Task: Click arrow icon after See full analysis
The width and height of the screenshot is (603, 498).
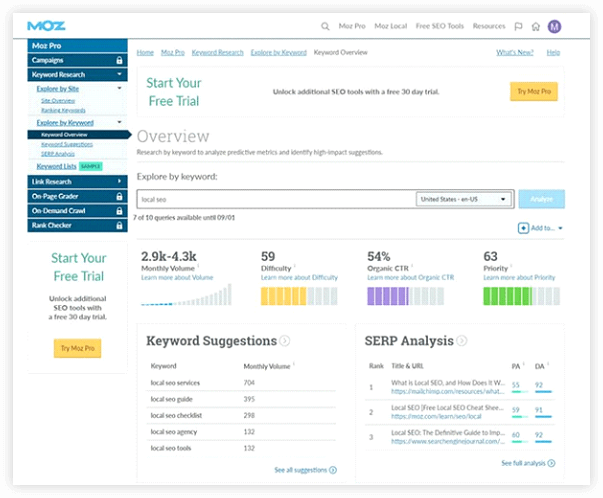Action: pyautogui.click(x=551, y=463)
